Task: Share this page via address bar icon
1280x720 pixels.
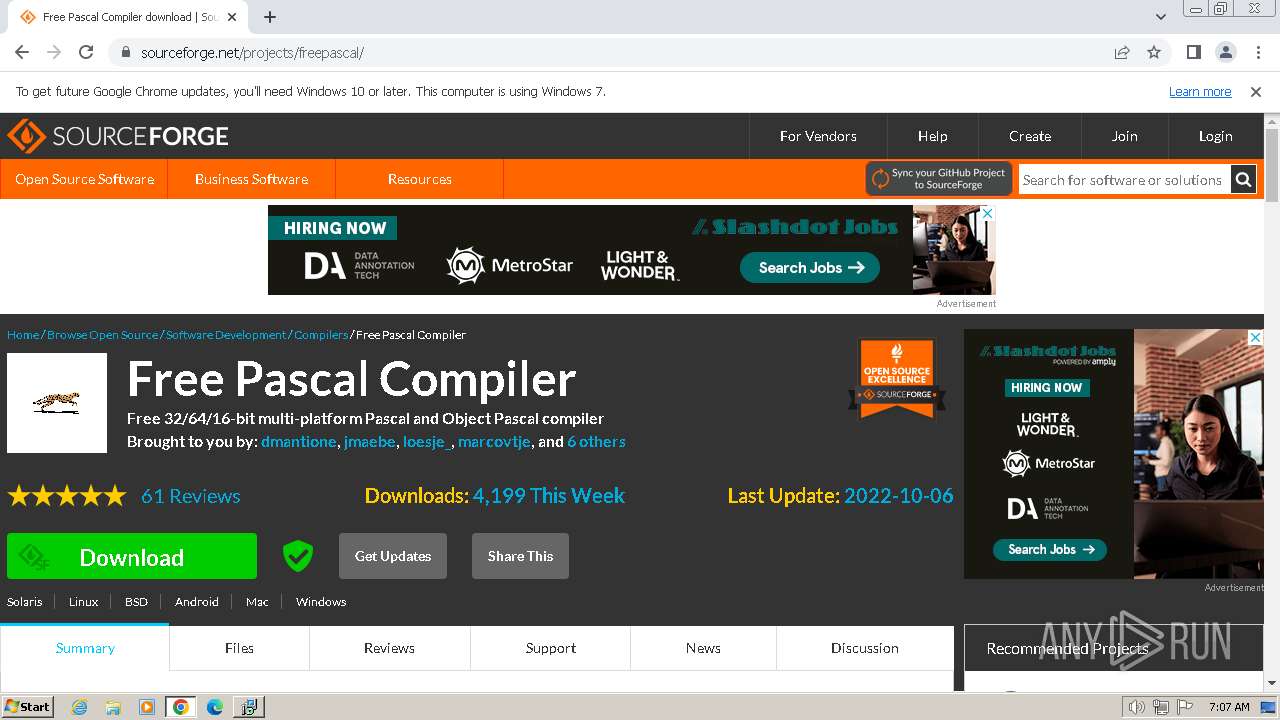Action: click(1122, 52)
